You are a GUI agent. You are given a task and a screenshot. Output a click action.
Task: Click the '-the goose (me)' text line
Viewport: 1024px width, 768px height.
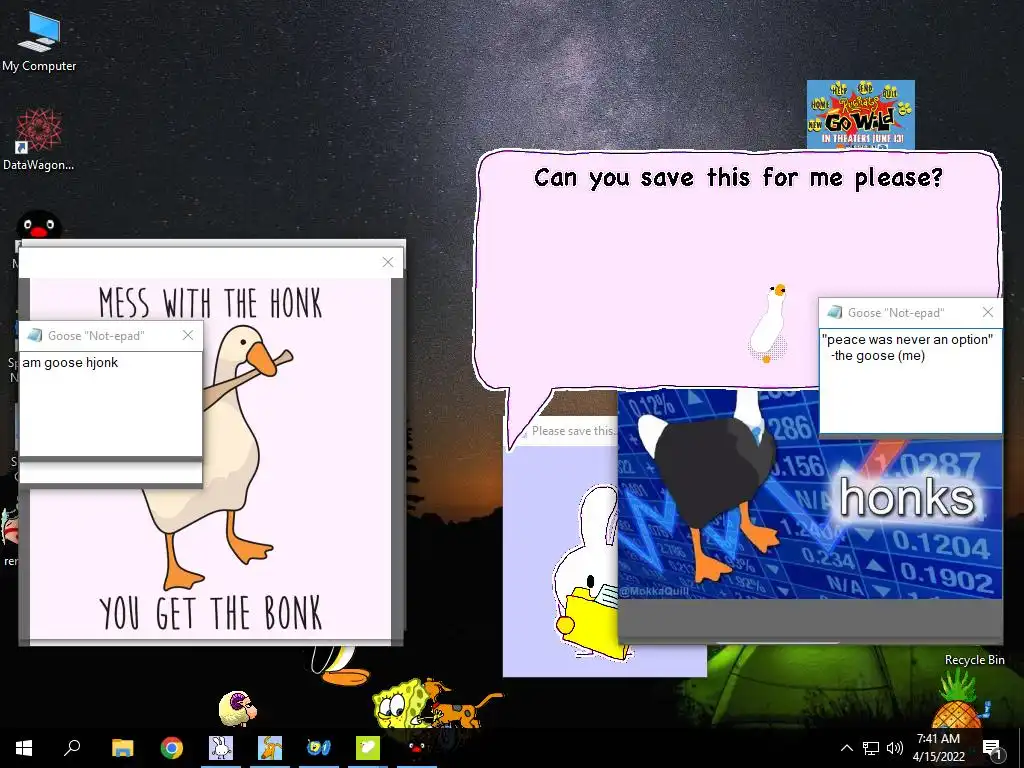[878, 356]
